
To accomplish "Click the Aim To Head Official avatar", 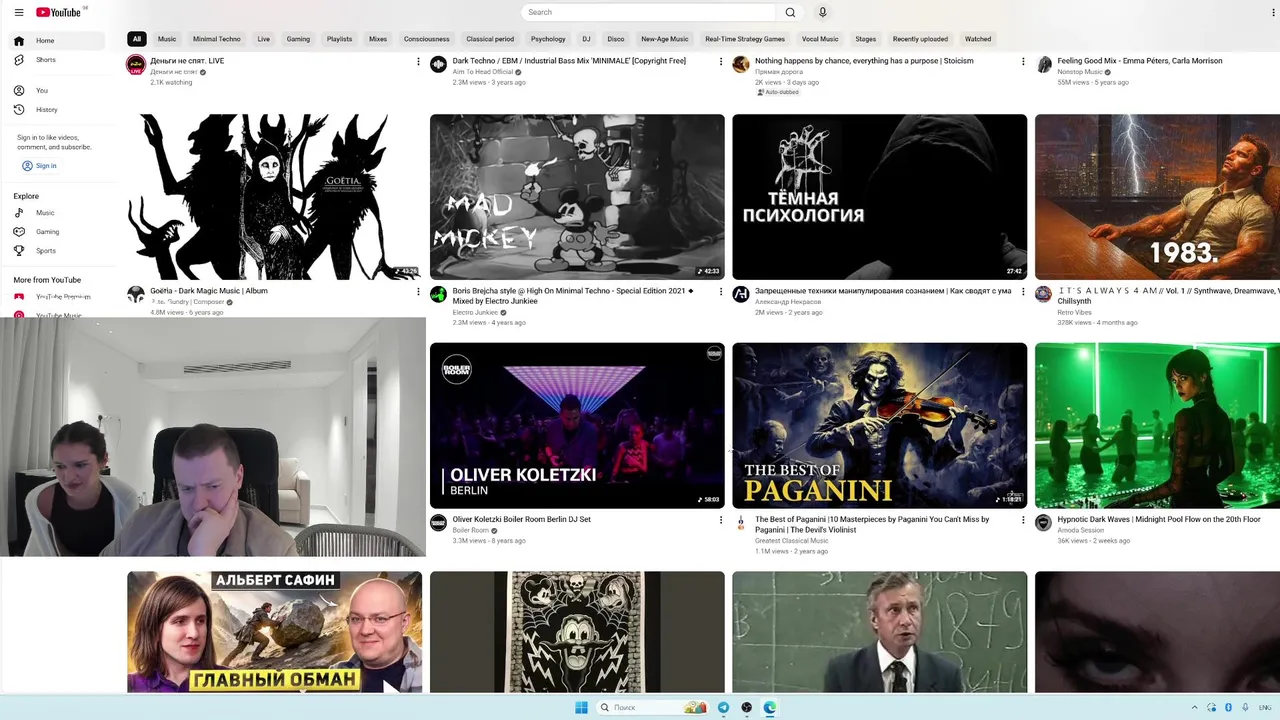I will [x=438, y=65].
